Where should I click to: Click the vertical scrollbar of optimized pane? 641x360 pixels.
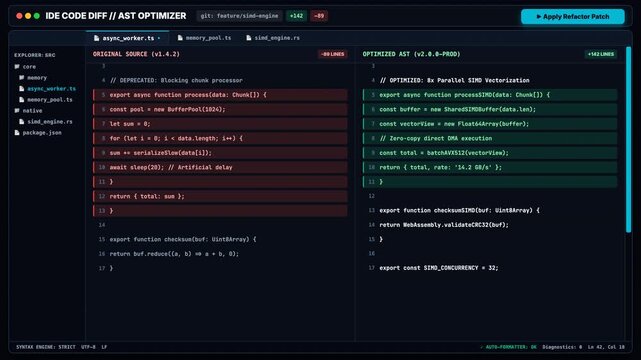pos(629,140)
